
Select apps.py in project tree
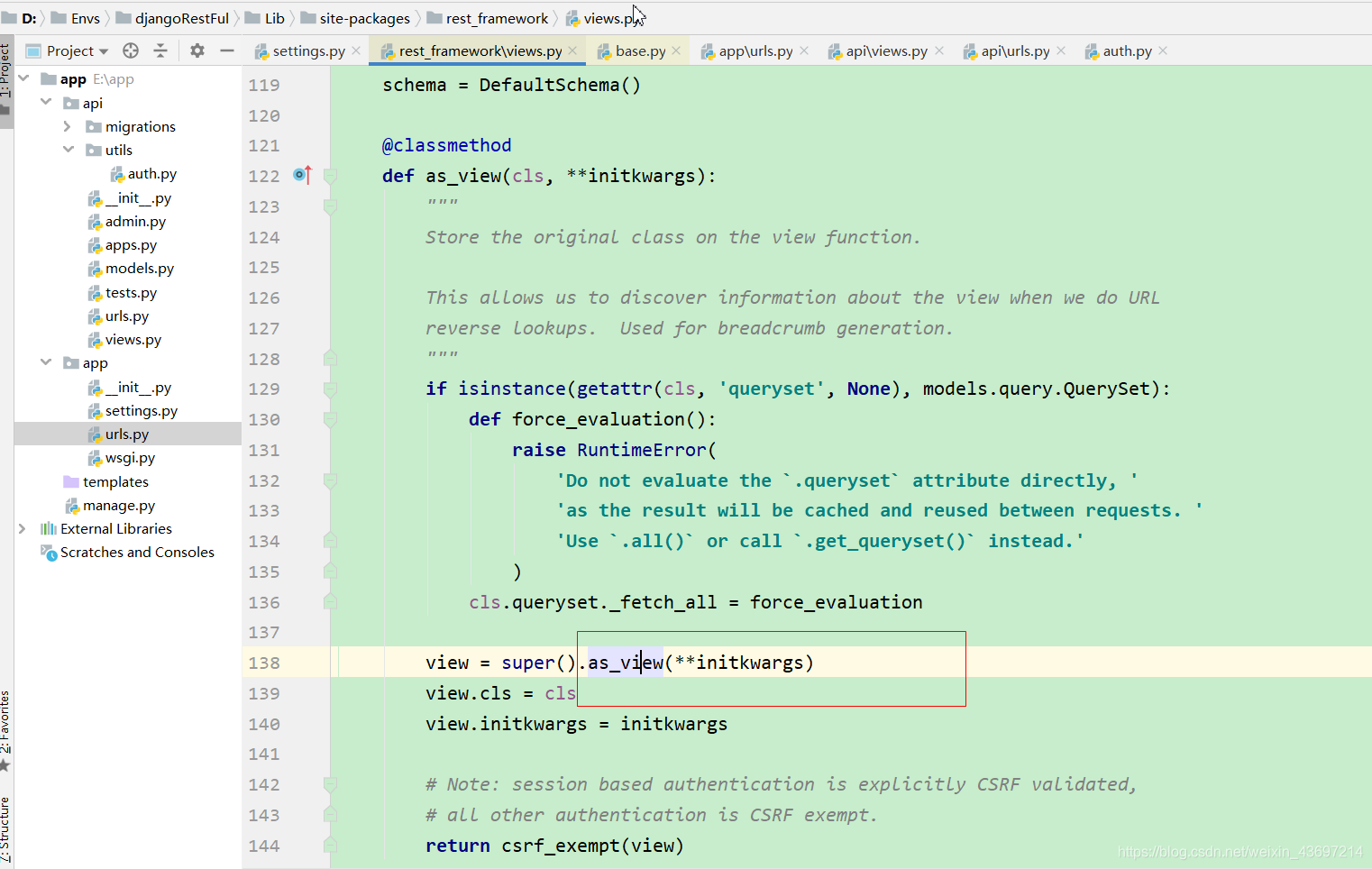[123, 245]
